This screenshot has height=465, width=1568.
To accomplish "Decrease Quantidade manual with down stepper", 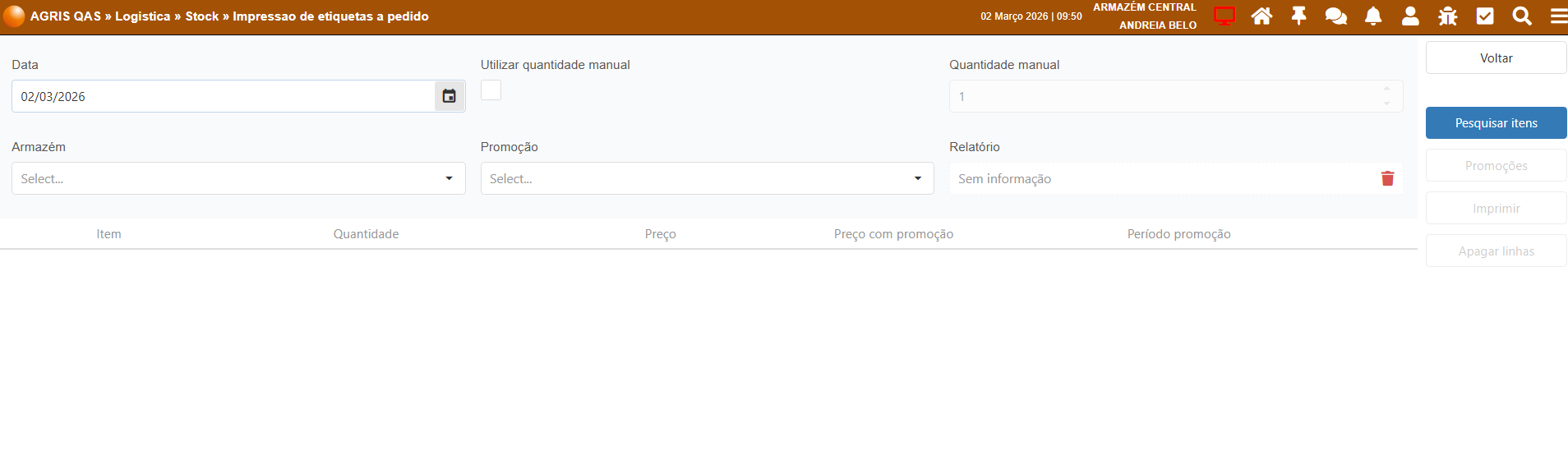I will click(x=1386, y=104).
